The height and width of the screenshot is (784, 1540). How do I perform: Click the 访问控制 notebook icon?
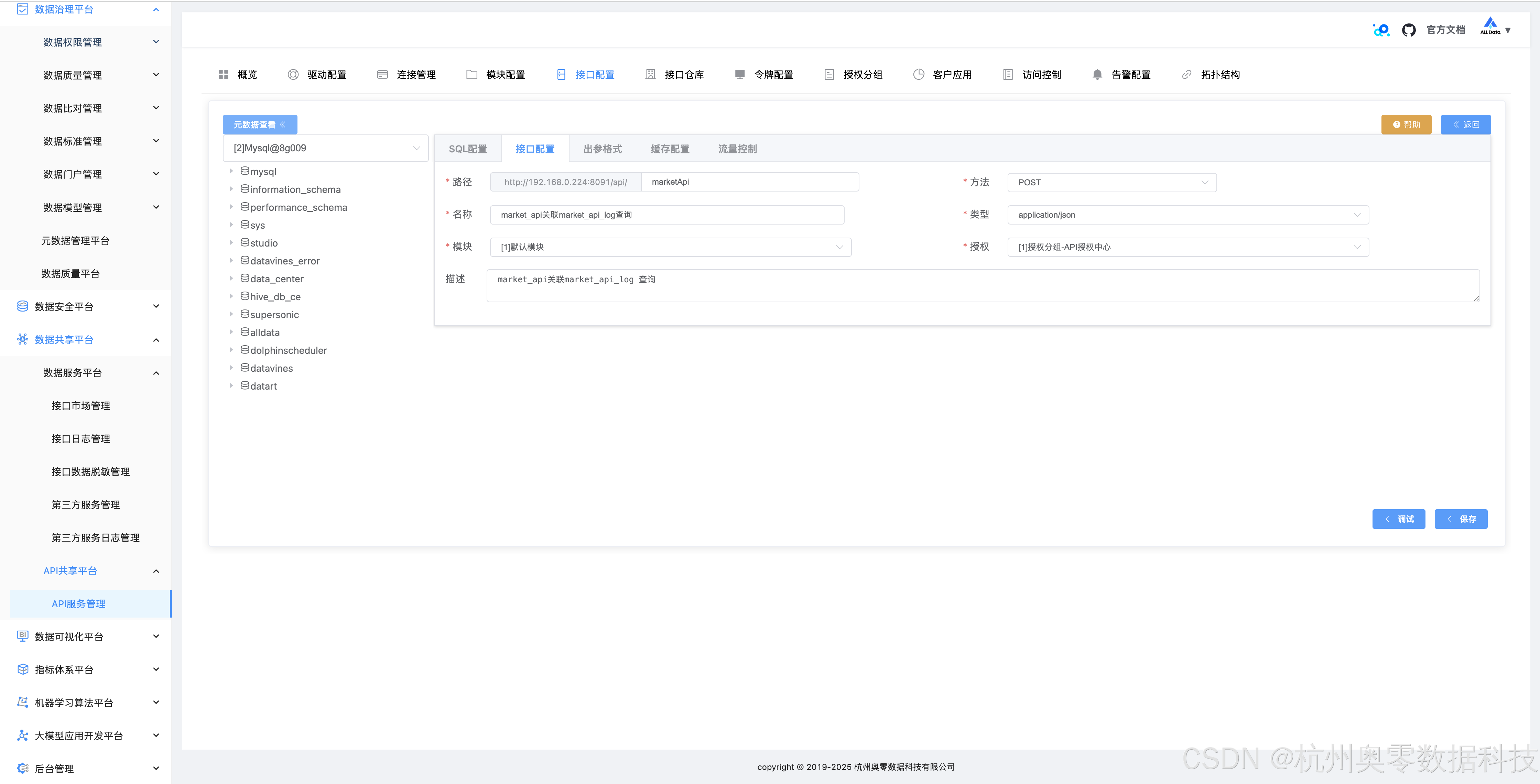(1008, 75)
